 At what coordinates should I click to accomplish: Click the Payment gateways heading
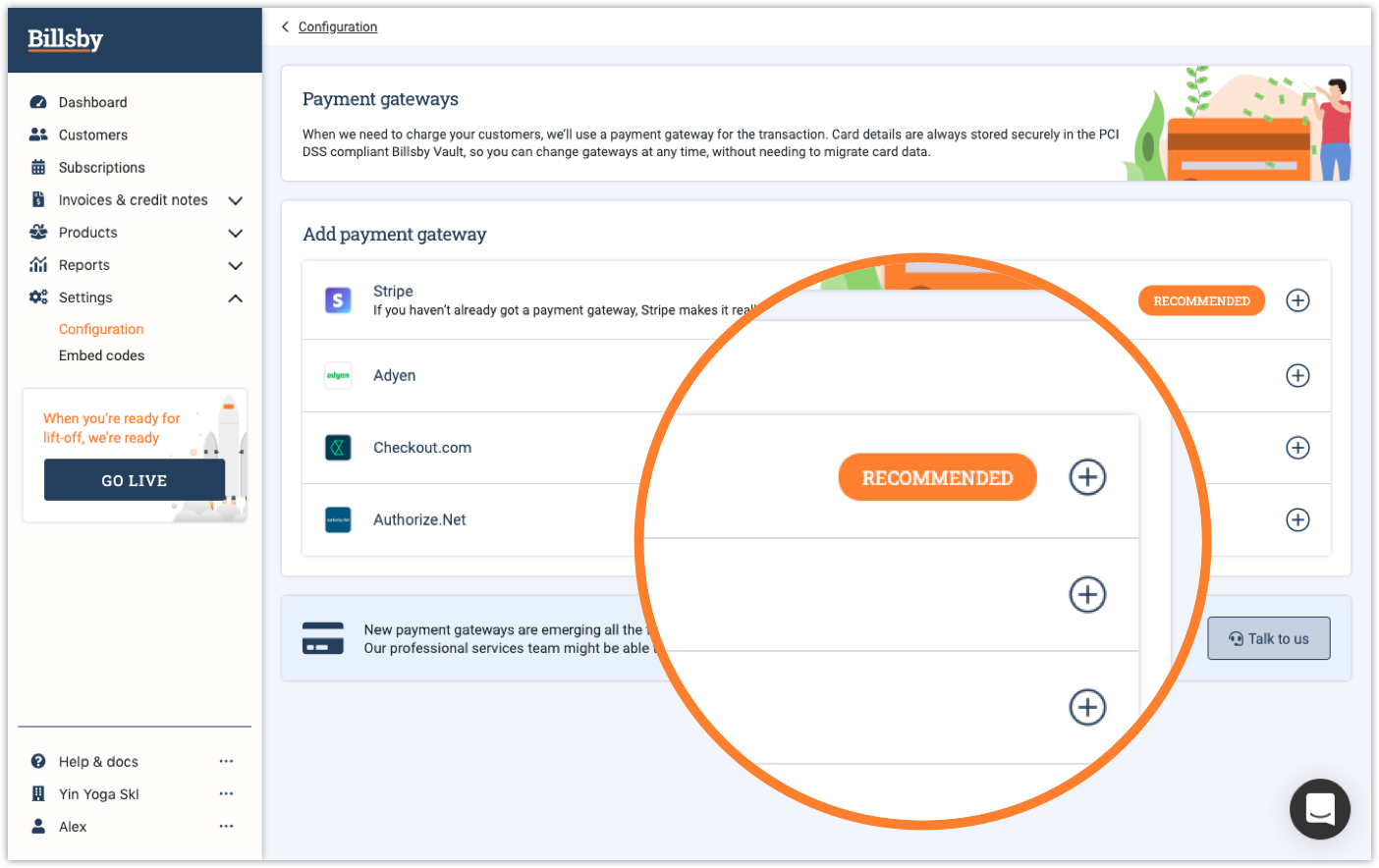(x=380, y=99)
